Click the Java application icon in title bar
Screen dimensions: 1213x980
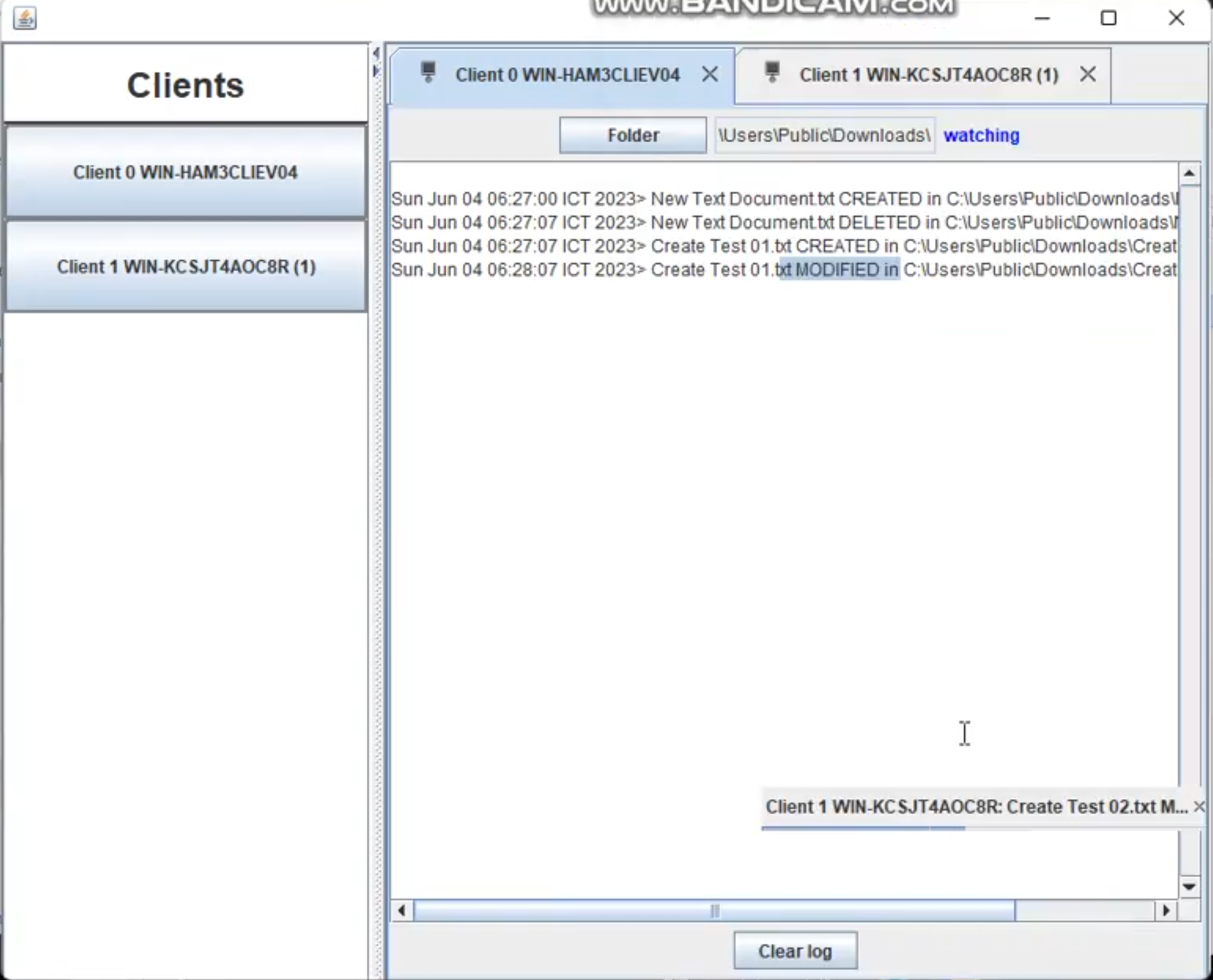coord(25,18)
